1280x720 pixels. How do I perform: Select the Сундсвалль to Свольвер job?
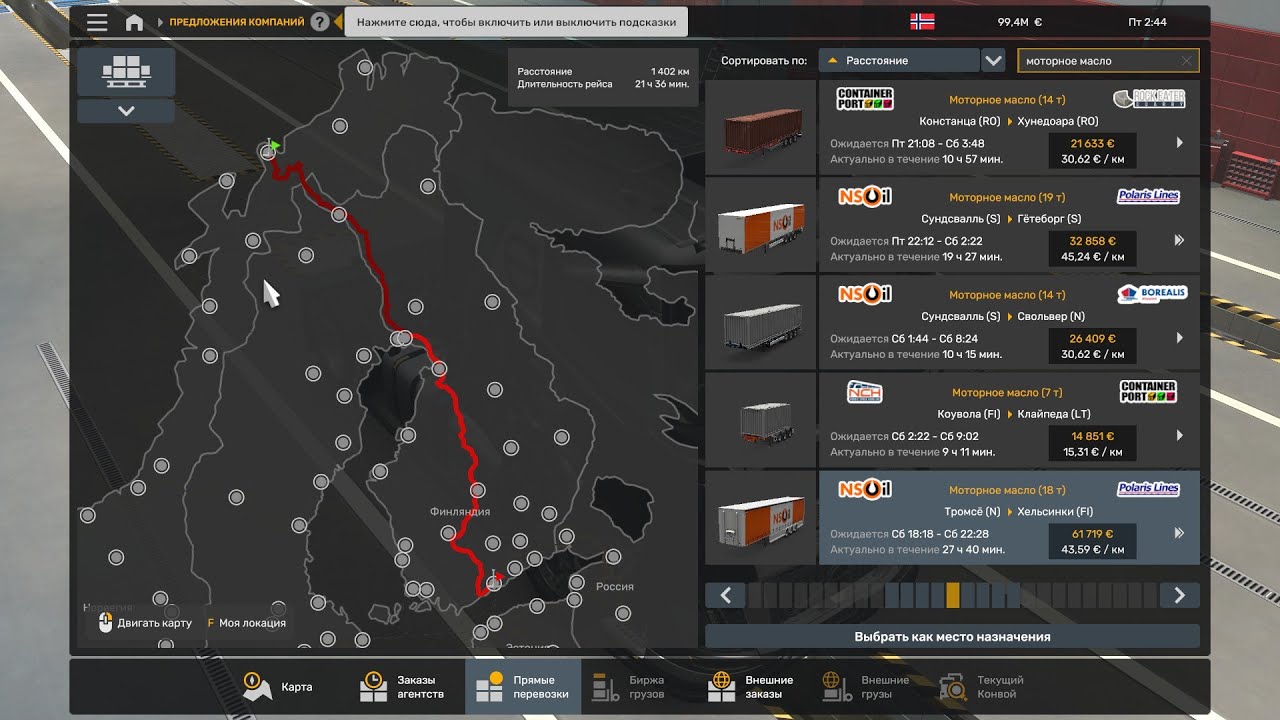tap(1008, 322)
